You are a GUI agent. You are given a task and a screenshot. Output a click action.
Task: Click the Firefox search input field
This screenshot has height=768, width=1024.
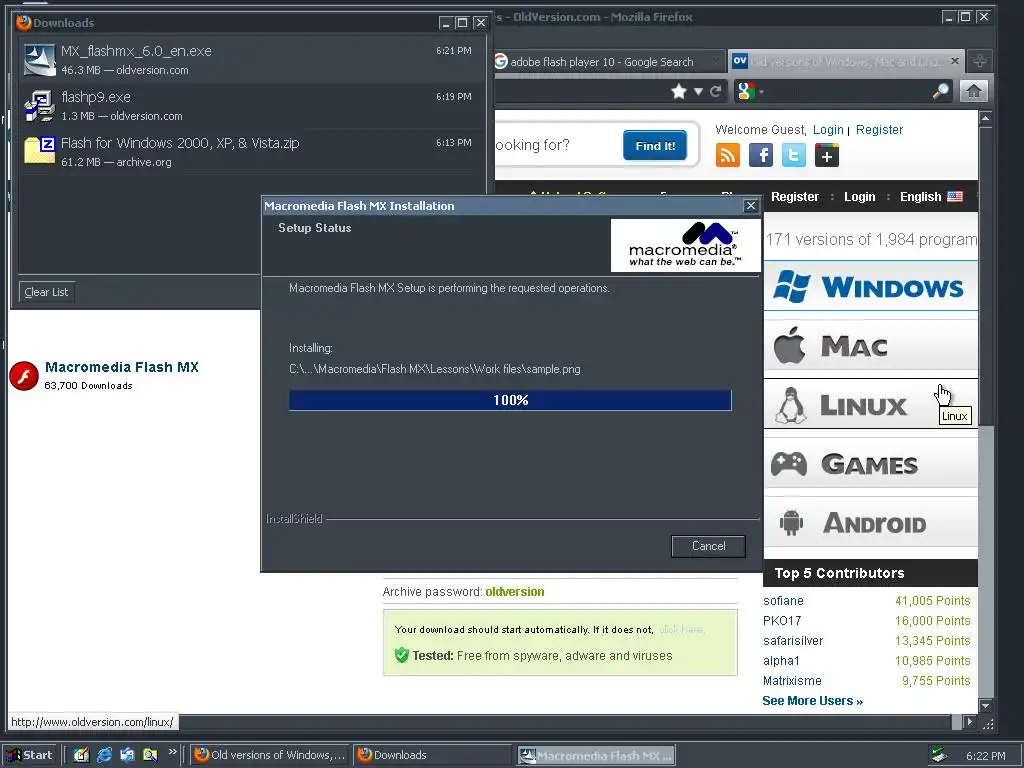[x=846, y=91]
